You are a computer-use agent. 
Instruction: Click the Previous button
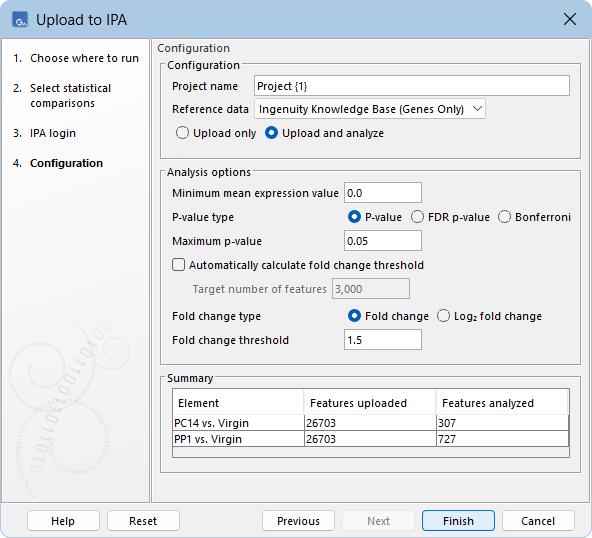tap(298, 521)
